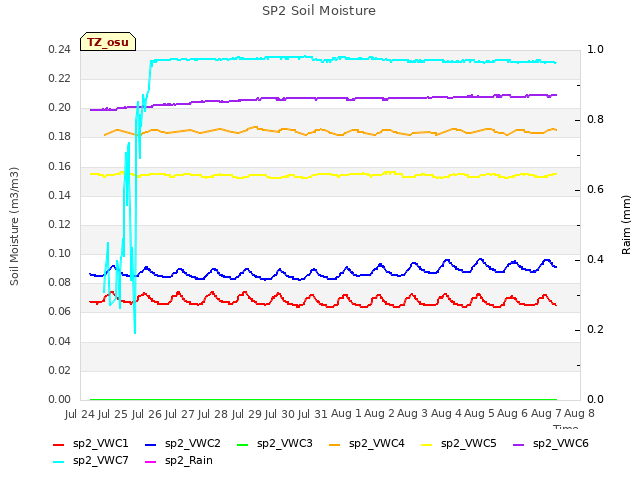Click the 1.0 right axis value
Screen dimensions: 640x480
(x=595, y=49)
